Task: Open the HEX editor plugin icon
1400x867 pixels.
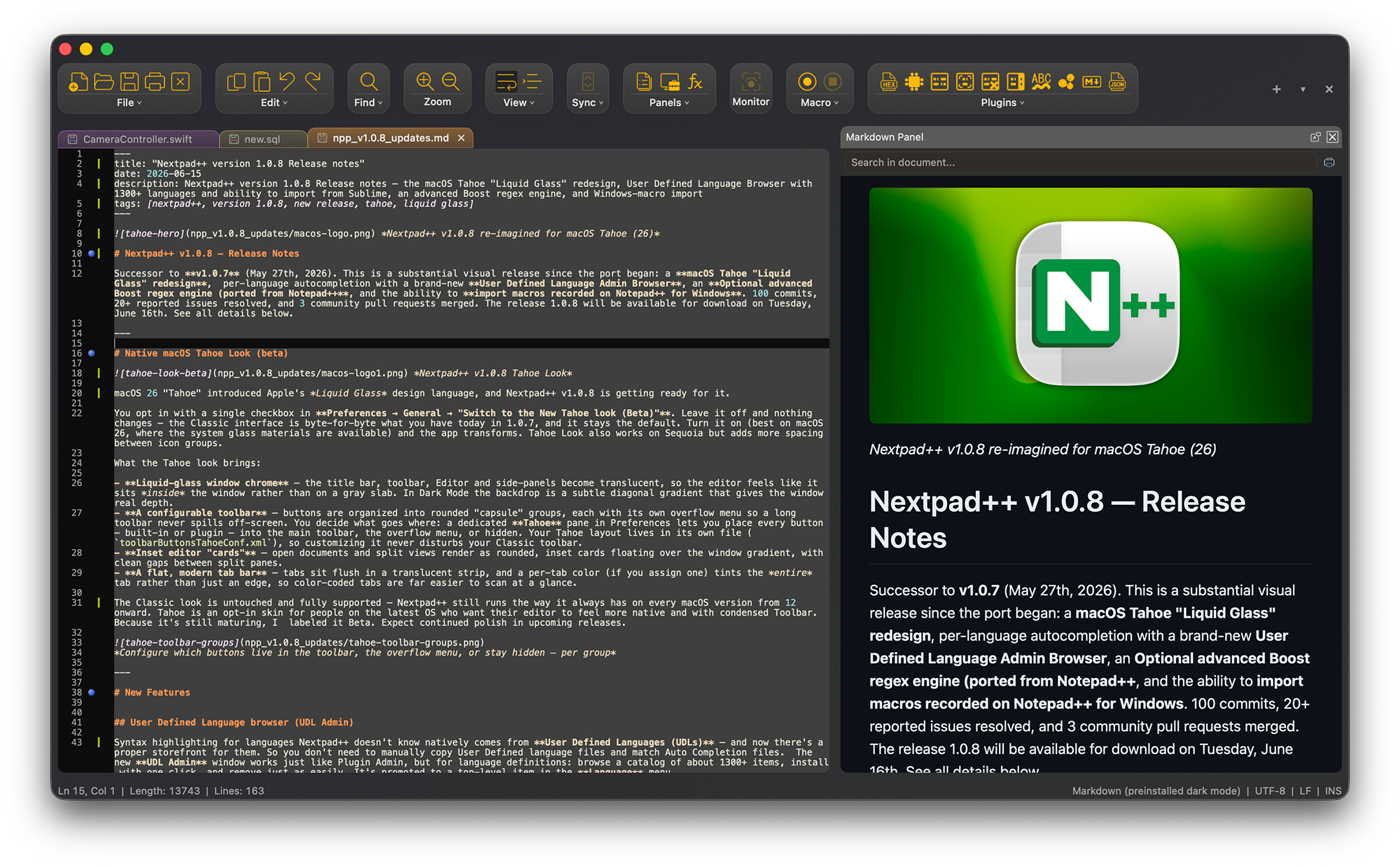Action: 889,82
